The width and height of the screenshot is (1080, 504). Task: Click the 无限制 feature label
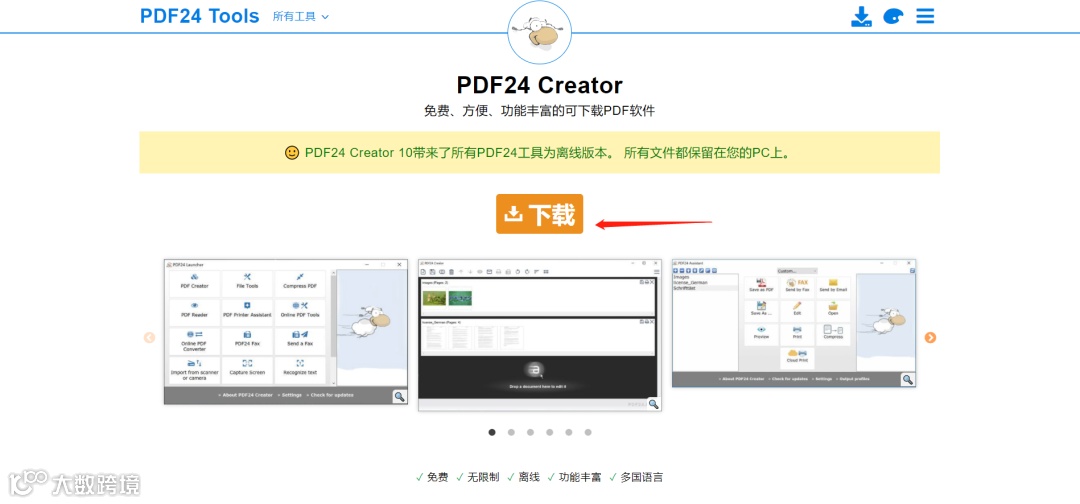click(x=483, y=477)
